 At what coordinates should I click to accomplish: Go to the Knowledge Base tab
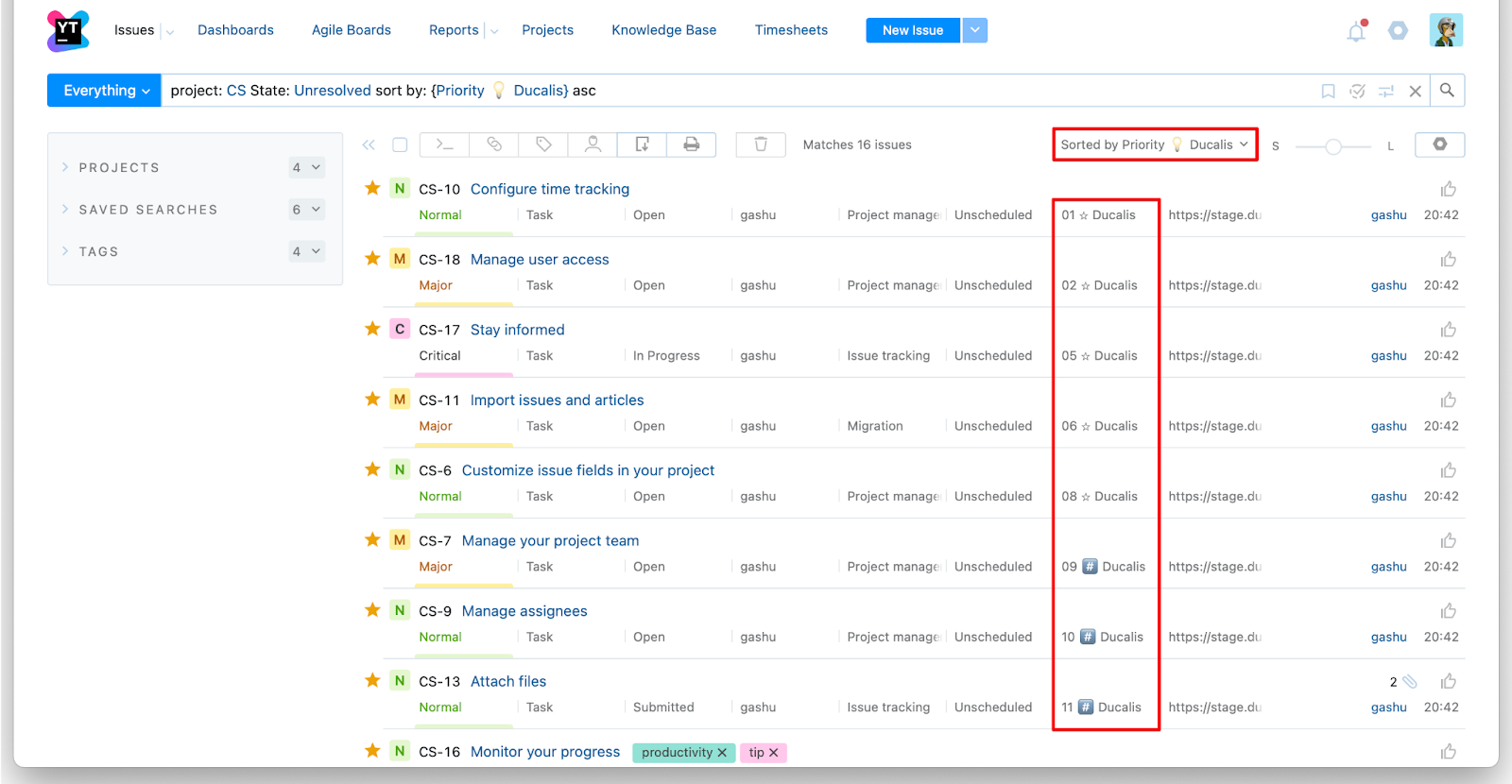(663, 30)
